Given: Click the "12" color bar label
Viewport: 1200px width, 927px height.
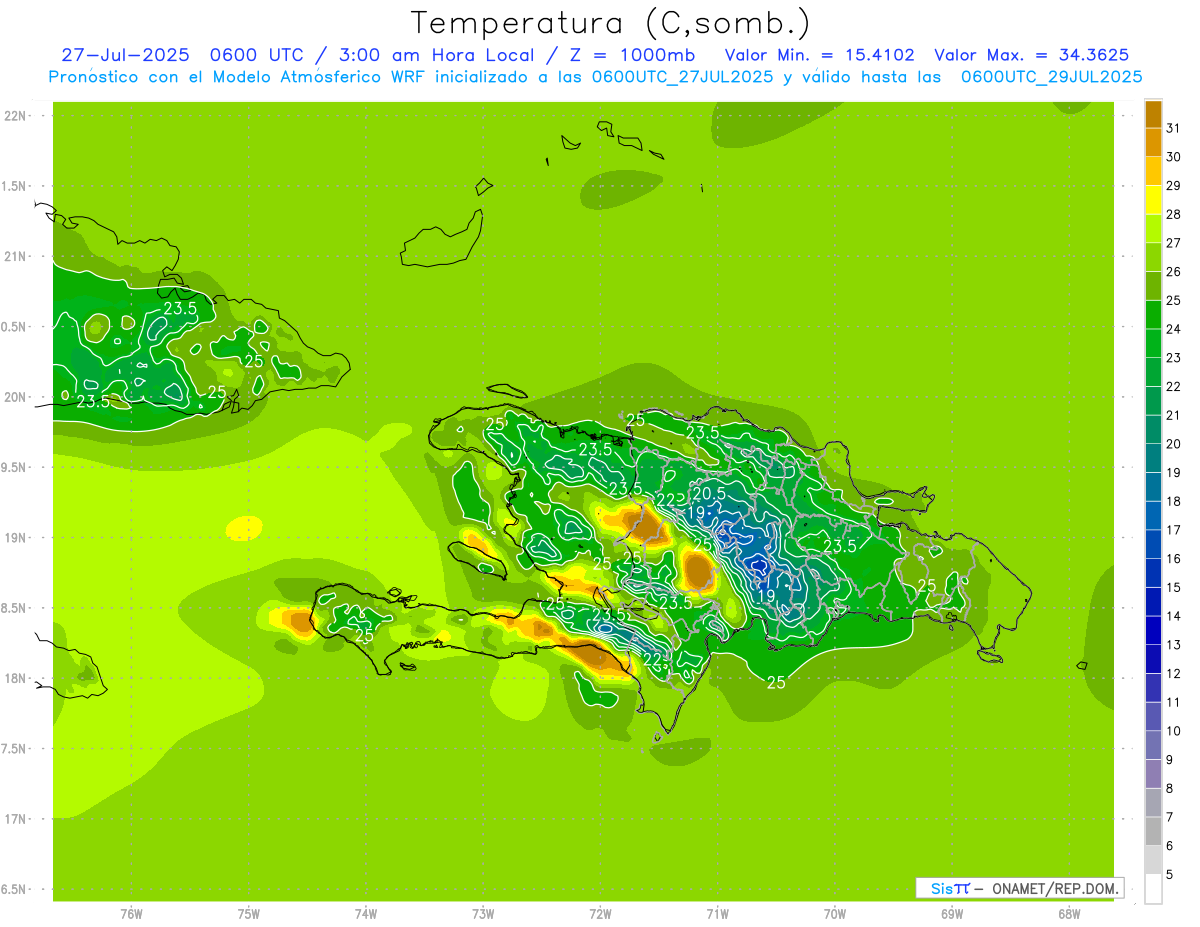Looking at the screenshot, I should pyautogui.click(x=1173, y=674).
